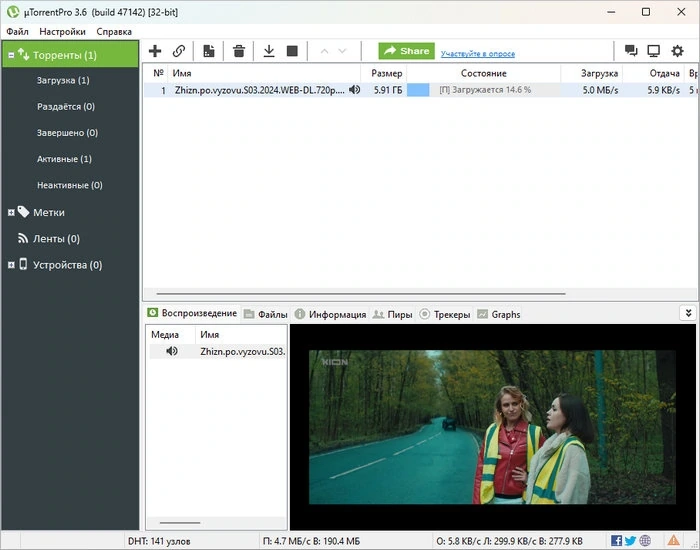This screenshot has height=550, width=700.
Task: Collapse the Торренты tree node
Action: click(11, 55)
